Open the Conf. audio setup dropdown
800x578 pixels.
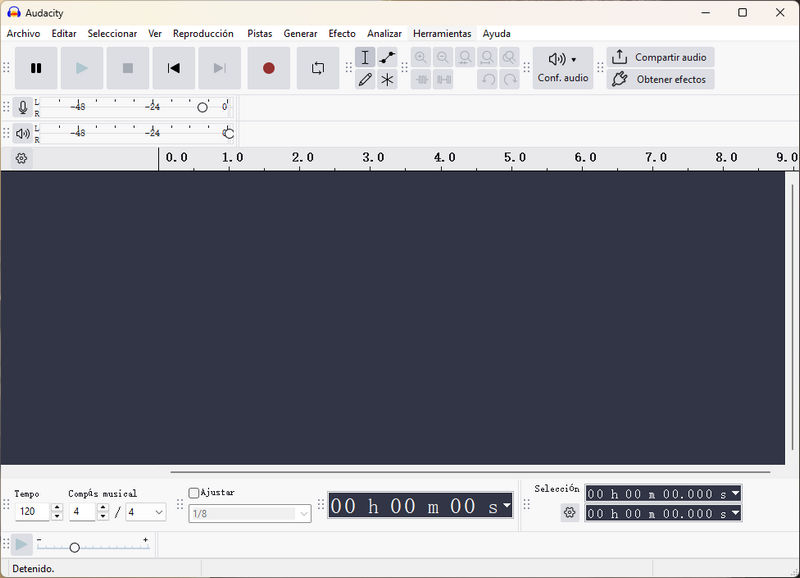[563, 68]
